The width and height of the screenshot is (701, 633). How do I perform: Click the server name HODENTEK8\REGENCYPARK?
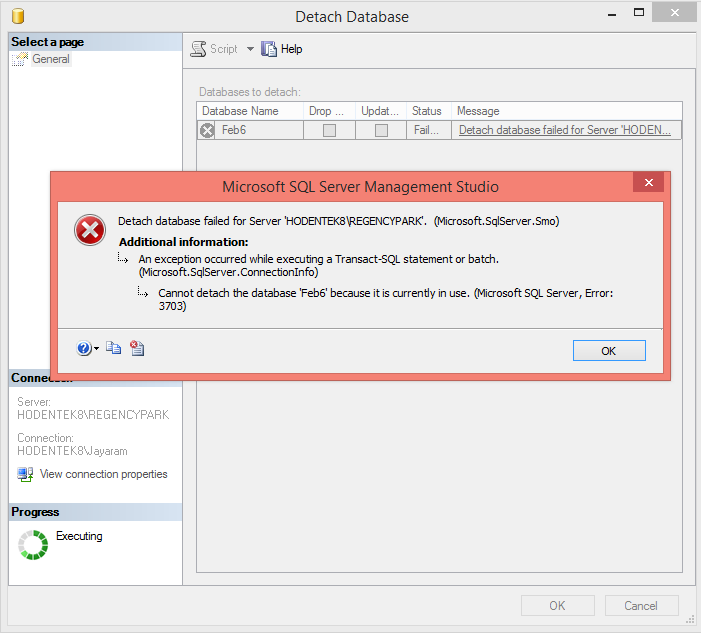pos(93,415)
